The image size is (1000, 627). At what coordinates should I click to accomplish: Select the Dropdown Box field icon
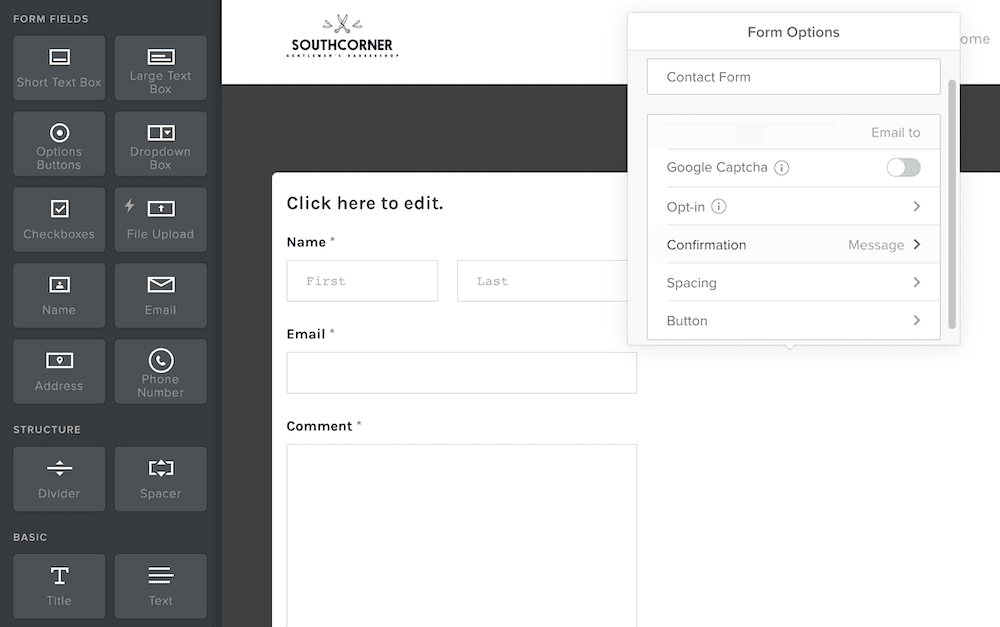coord(160,143)
